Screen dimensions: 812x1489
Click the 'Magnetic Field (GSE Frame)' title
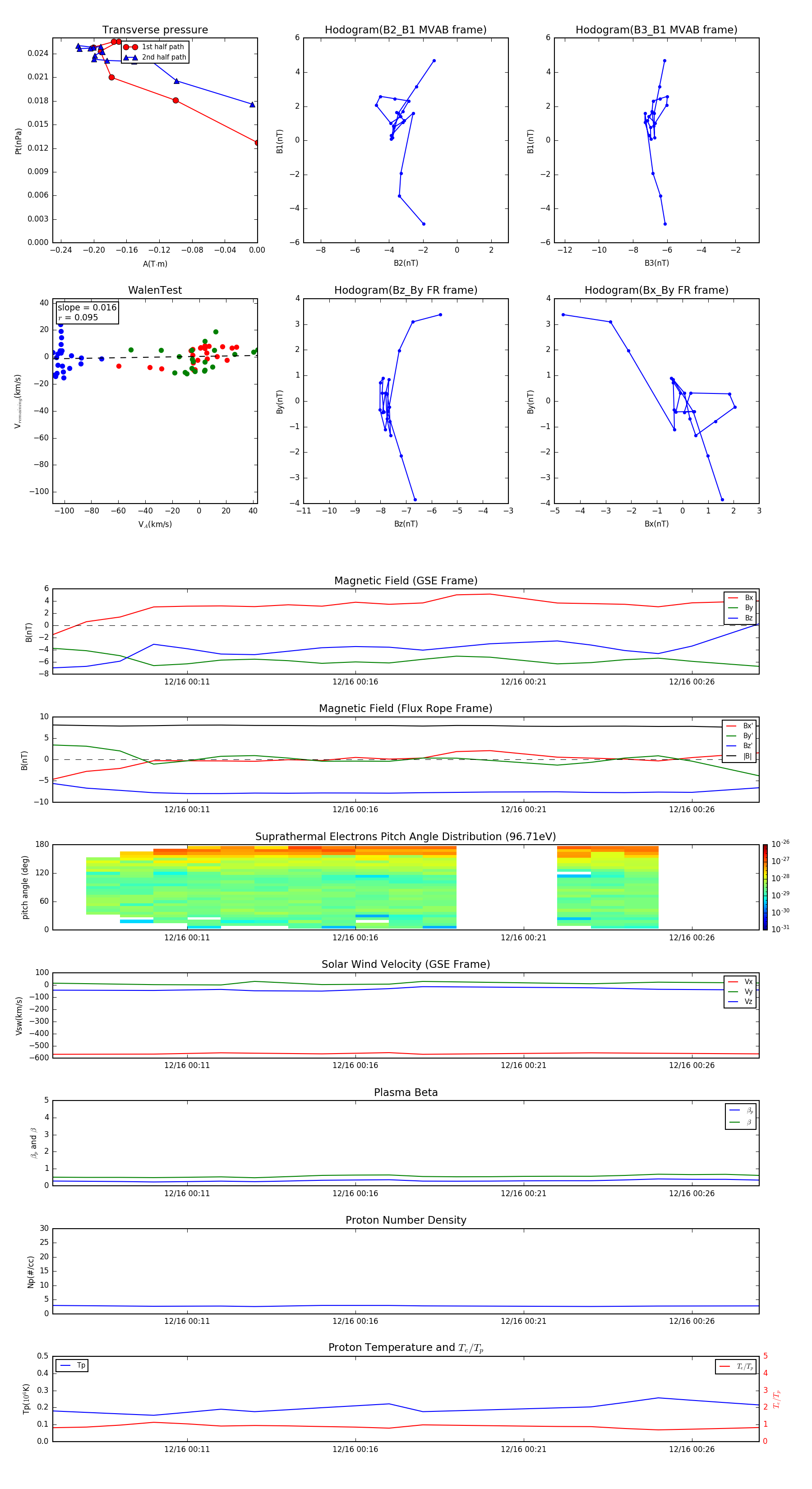click(406, 581)
